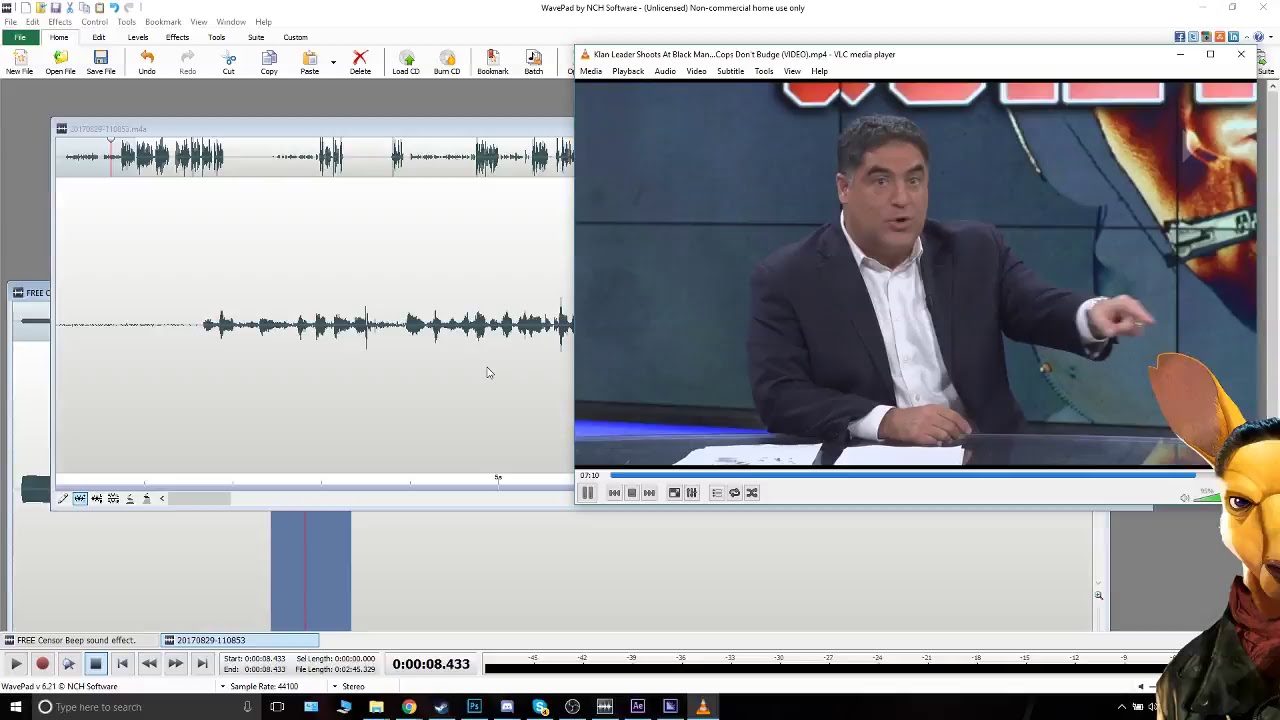1280x720 pixels.
Task: Open Photoshop from the taskbar
Action: tap(474, 707)
